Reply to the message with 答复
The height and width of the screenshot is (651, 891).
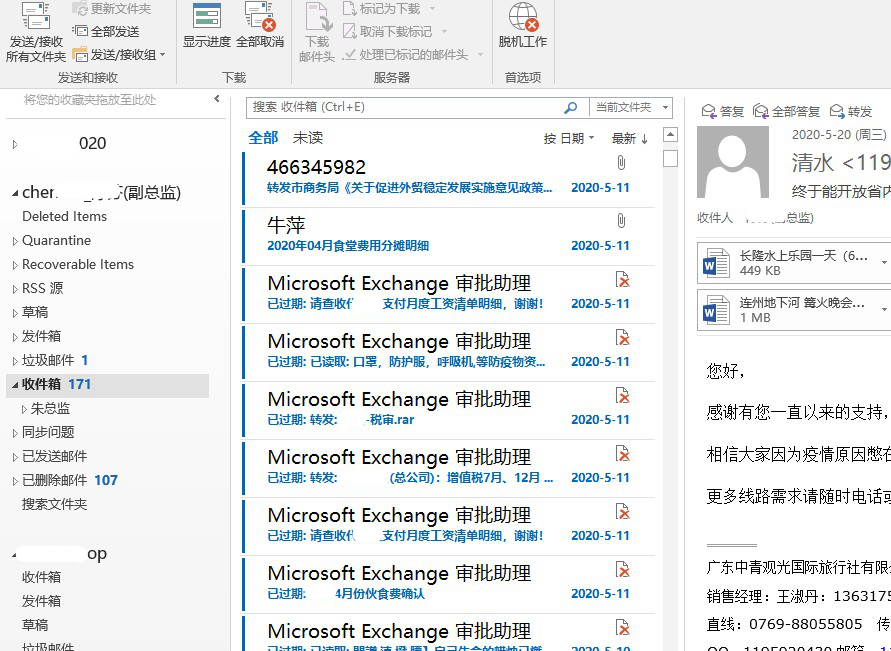click(722, 111)
